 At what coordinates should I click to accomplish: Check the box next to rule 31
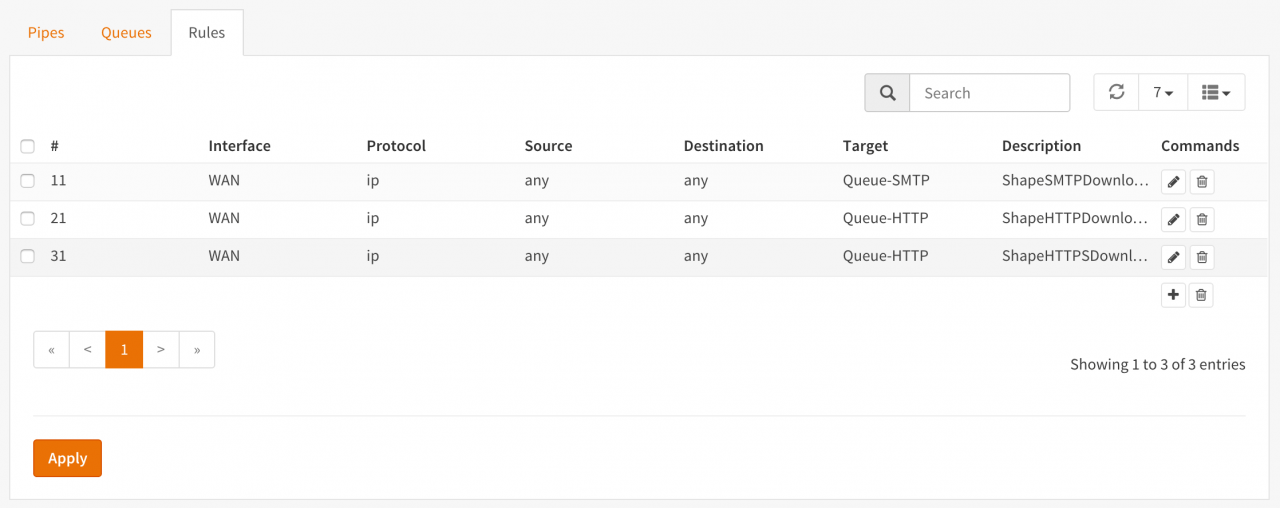[28, 256]
